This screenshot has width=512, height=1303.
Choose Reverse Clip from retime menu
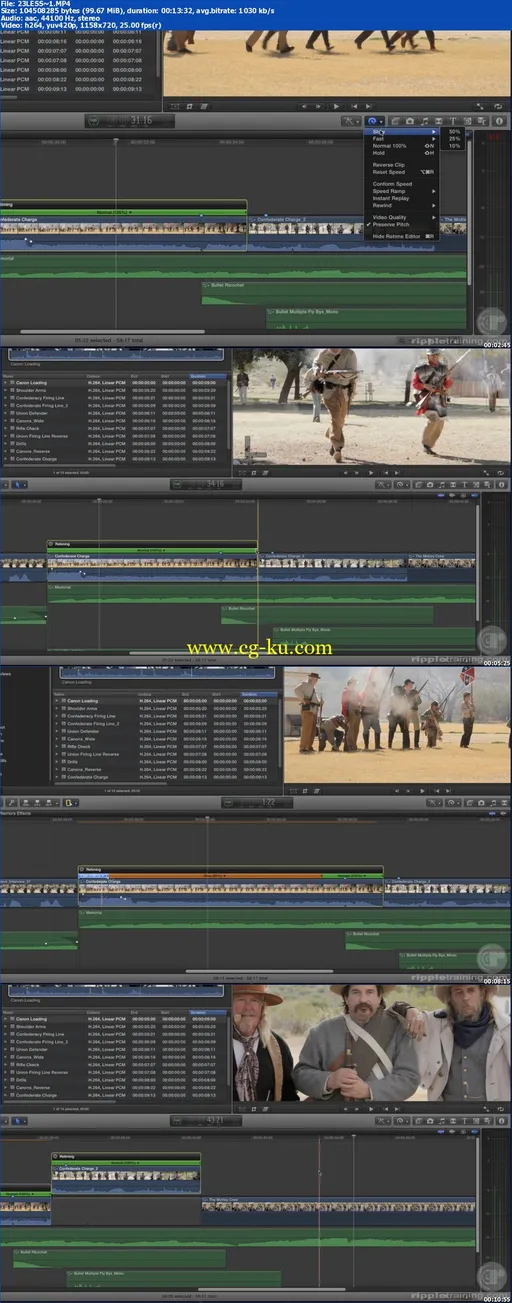pyautogui.click(x=404, y=165)
